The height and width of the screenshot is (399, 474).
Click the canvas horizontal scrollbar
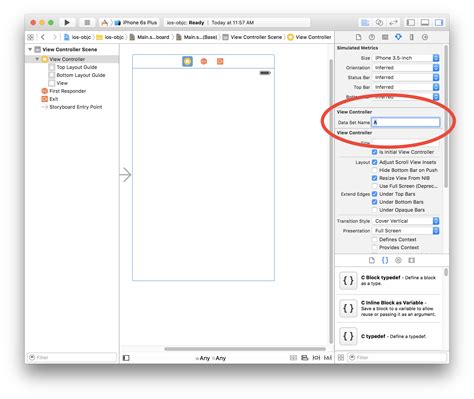click(245, 349)
